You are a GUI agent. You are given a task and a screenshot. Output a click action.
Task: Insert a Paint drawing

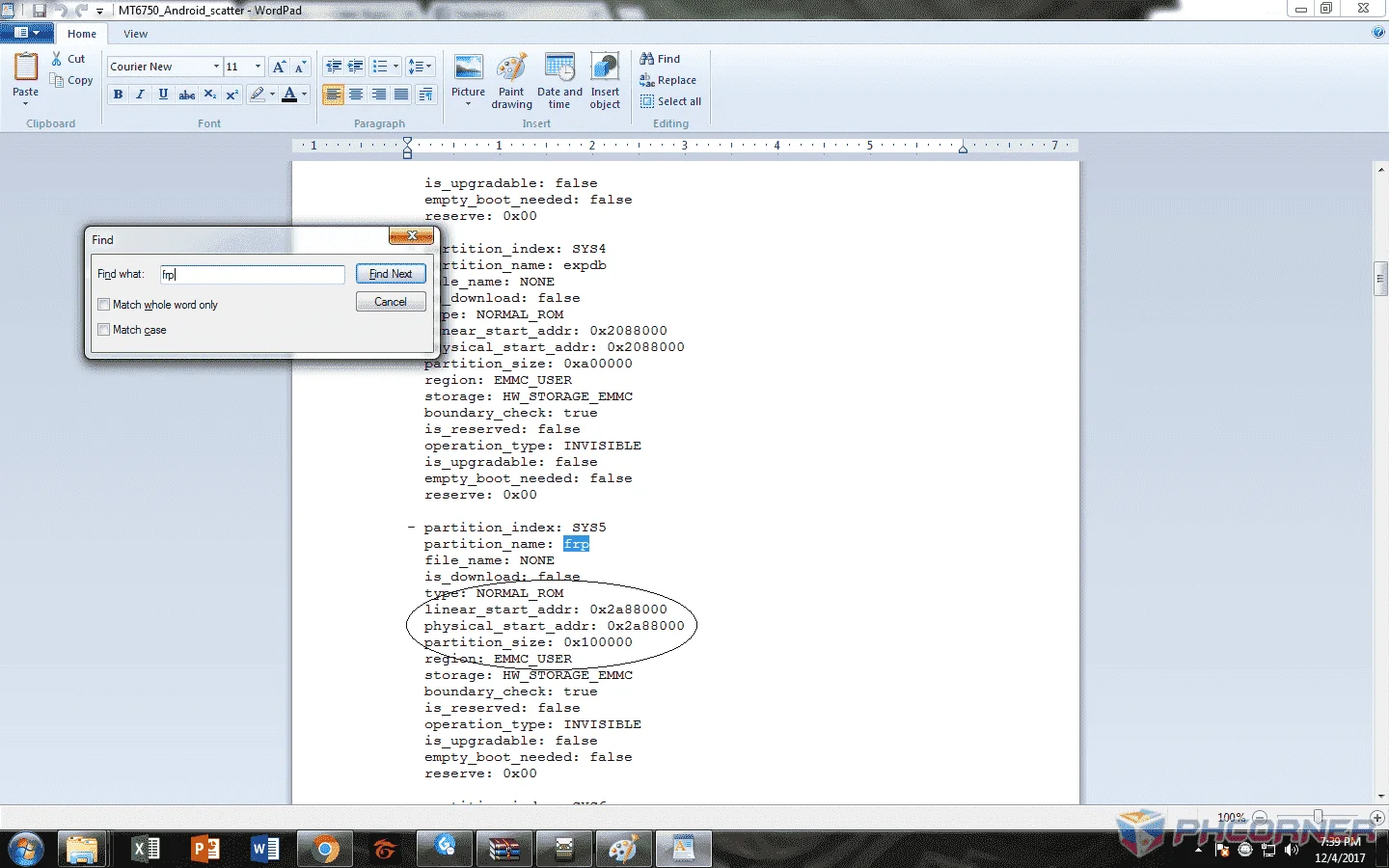click(x=511, y=81)
